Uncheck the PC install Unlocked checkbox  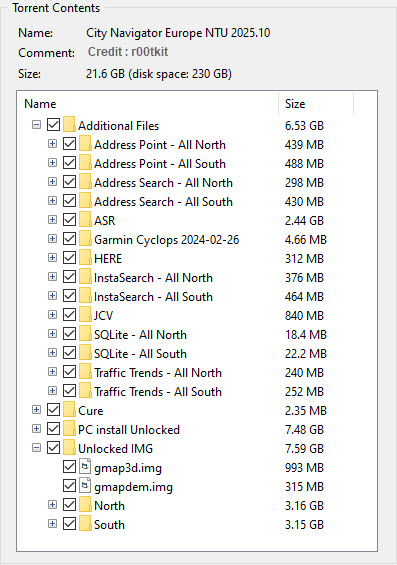pyautogui.click(x=54, y=430)
